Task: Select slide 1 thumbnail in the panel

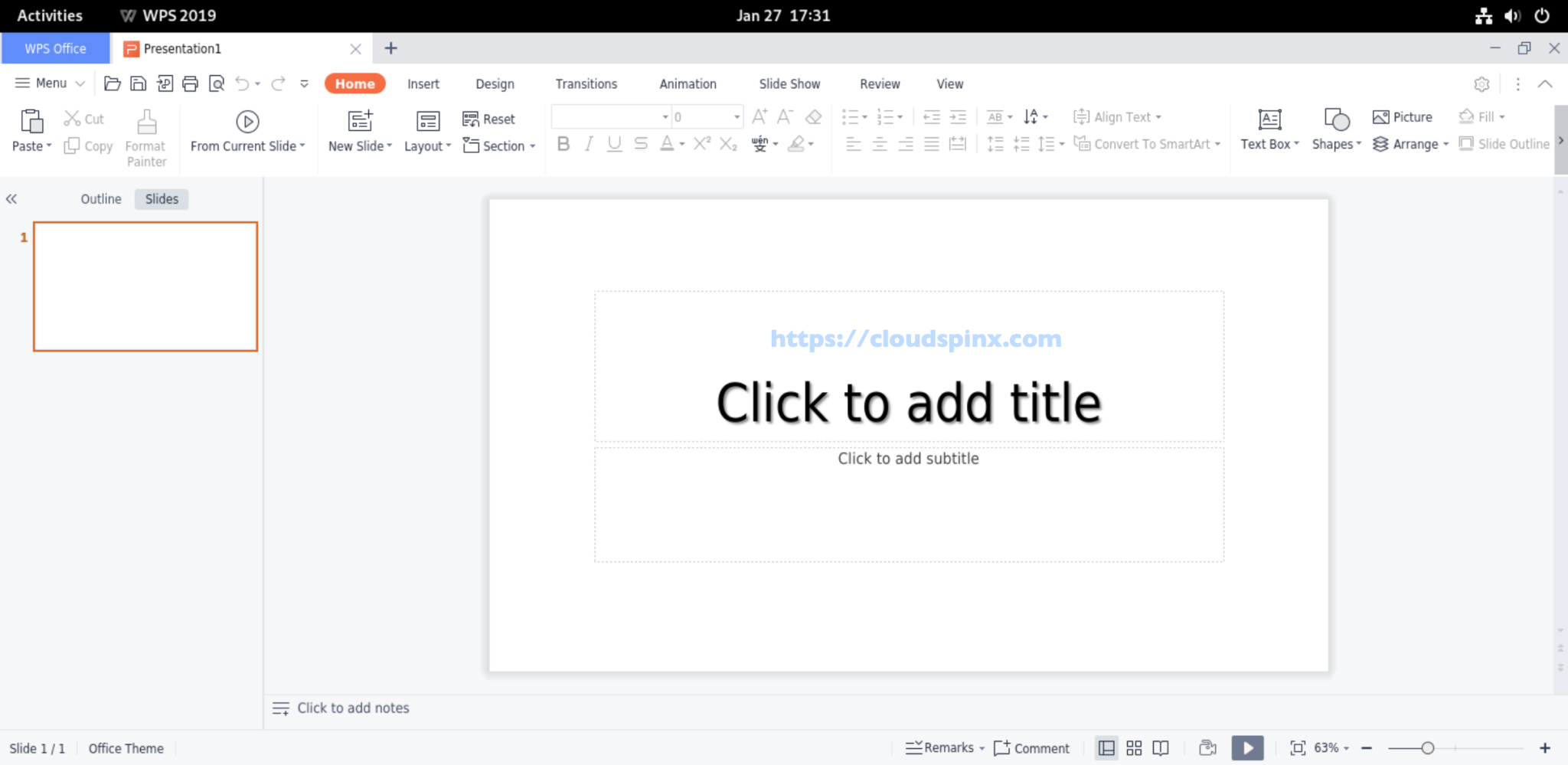Action: click(x=145, y=286)
